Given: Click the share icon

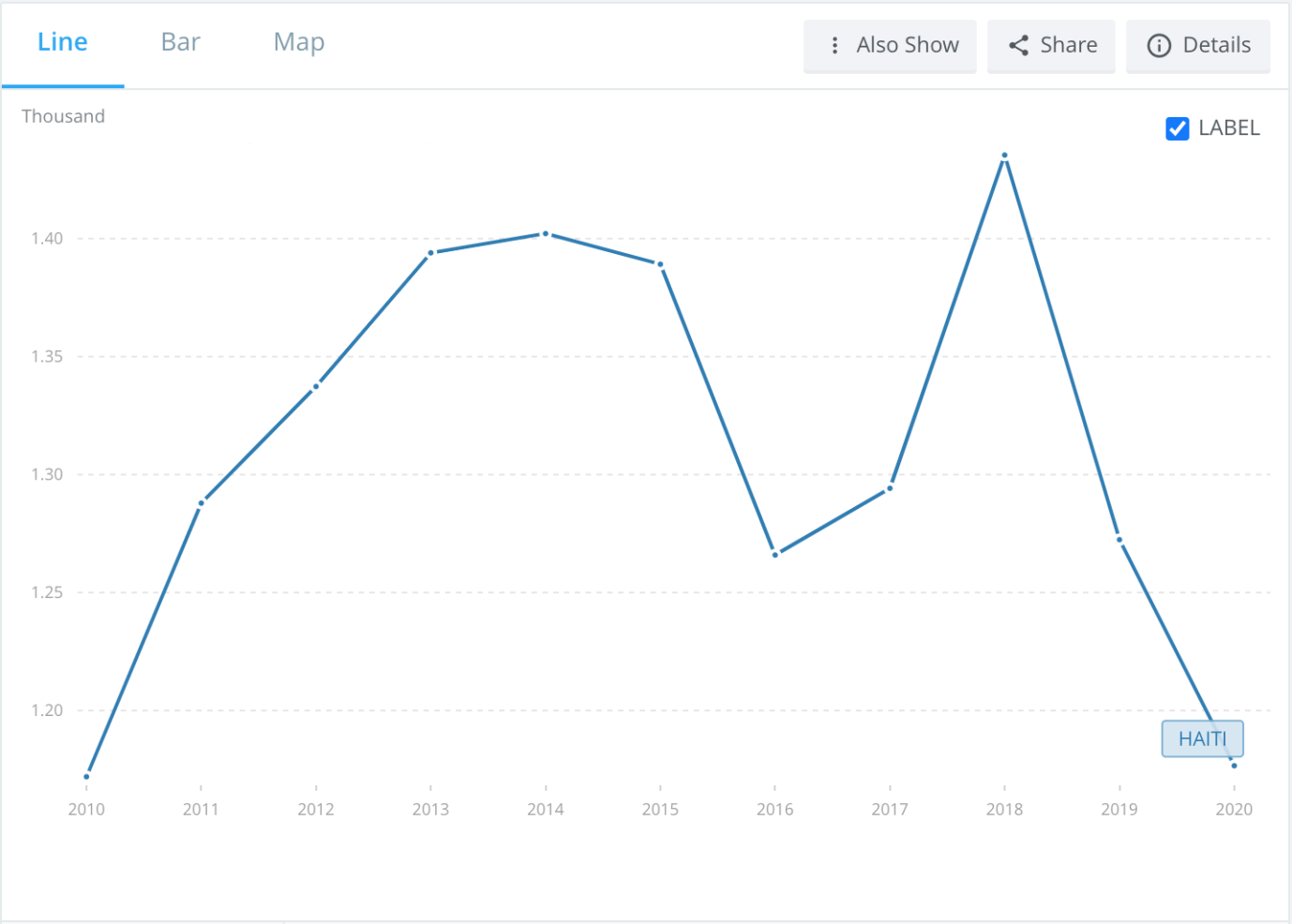Looking at the screenshot, I should tap(1018, 45).
